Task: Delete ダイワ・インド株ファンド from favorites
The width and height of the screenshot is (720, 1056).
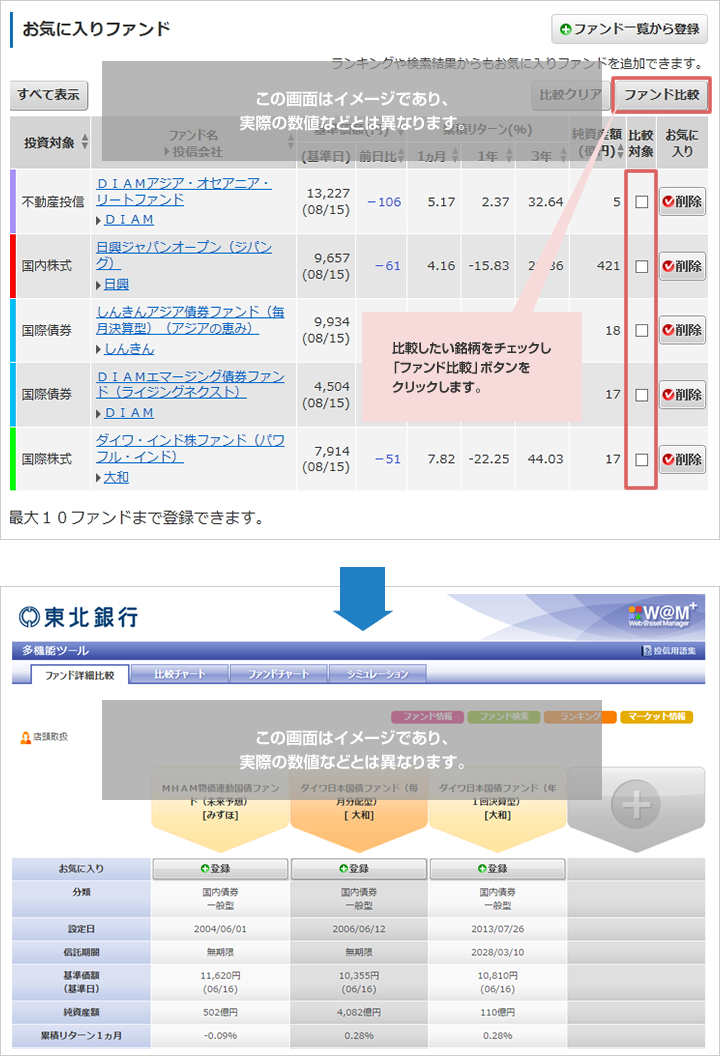Action: (682, 459)
